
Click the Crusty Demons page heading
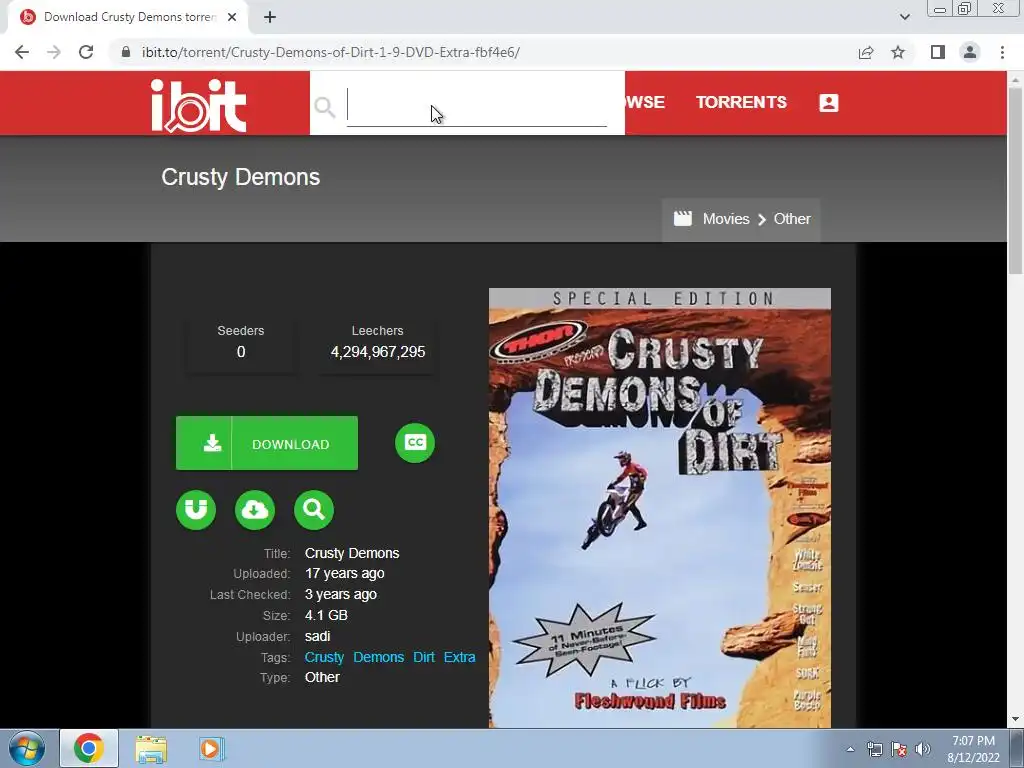(x=241, y=177)
